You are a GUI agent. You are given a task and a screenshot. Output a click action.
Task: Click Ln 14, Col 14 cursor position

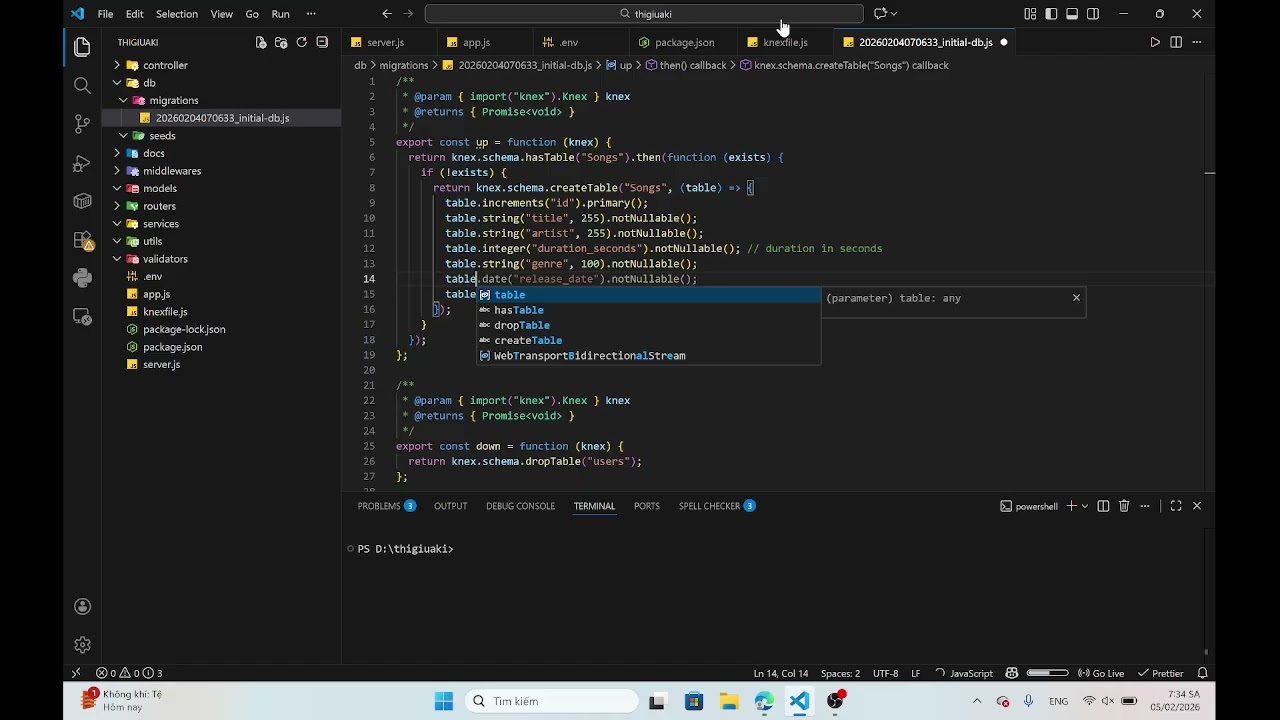coord(781,673)
